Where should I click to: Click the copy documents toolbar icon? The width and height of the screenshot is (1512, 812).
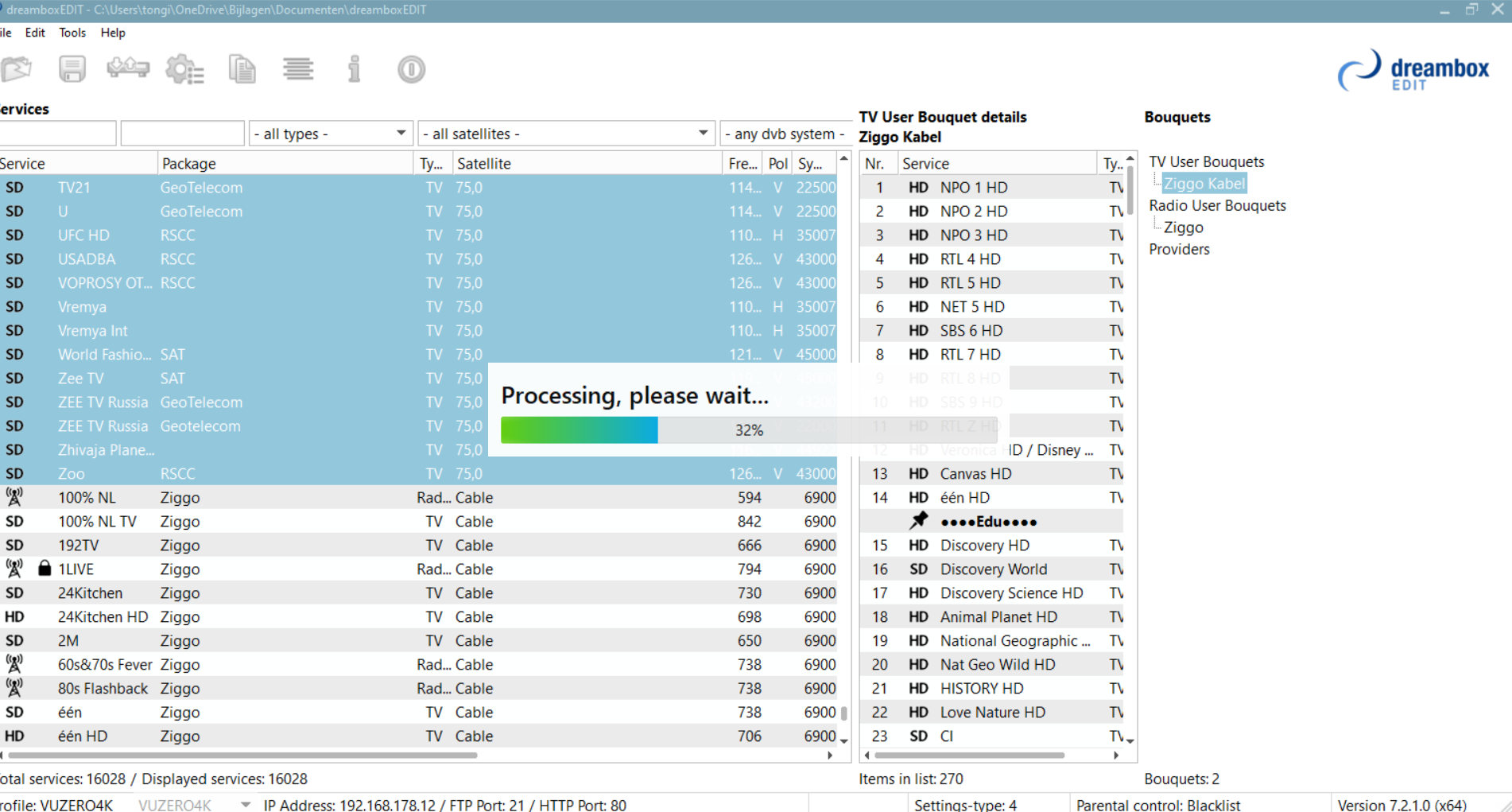coord(242,69)
